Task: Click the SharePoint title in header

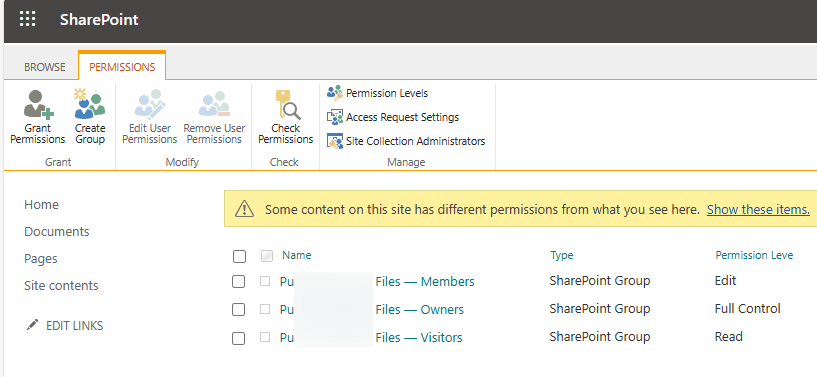Action: (99, 20)
